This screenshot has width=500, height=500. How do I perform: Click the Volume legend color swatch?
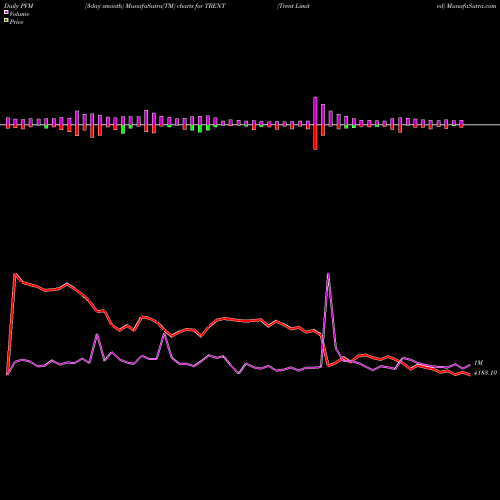point(6,13)
